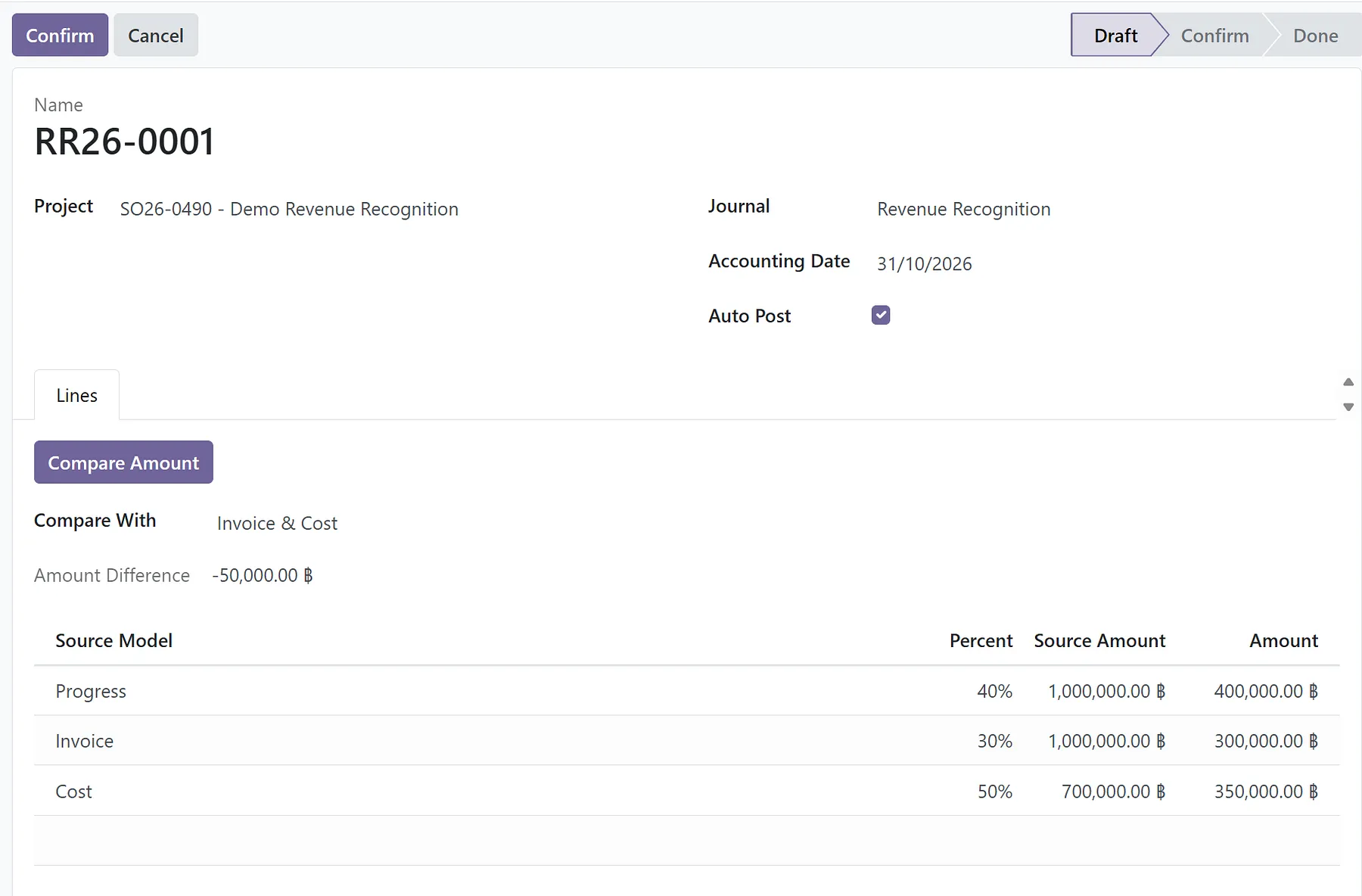
Task: Select the Draft status stage
Action: (1115, 35)
